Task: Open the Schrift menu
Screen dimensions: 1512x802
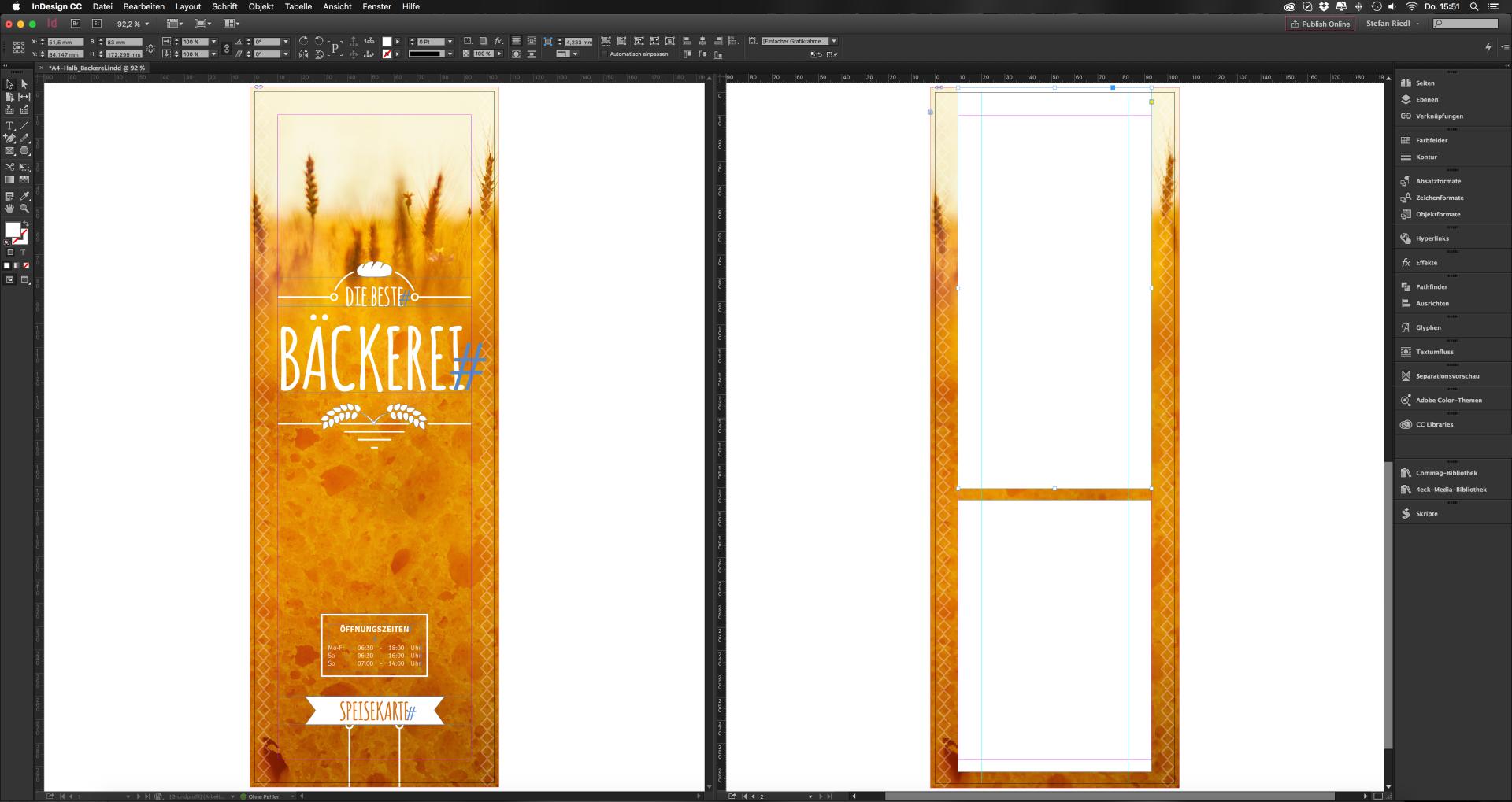Action: [224, 6]
